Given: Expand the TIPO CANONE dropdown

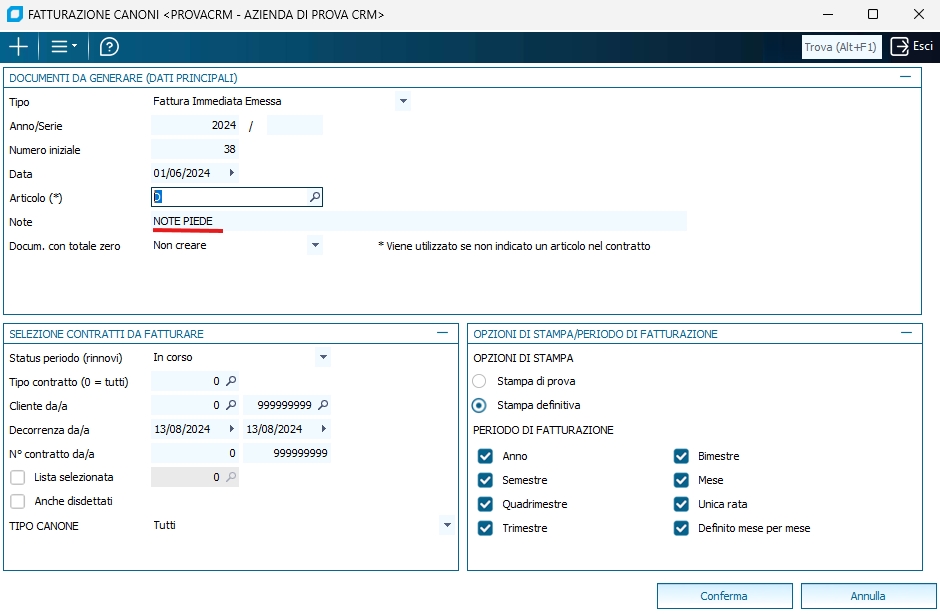Looking at the screenshot, I should click(x=446, y=525).
